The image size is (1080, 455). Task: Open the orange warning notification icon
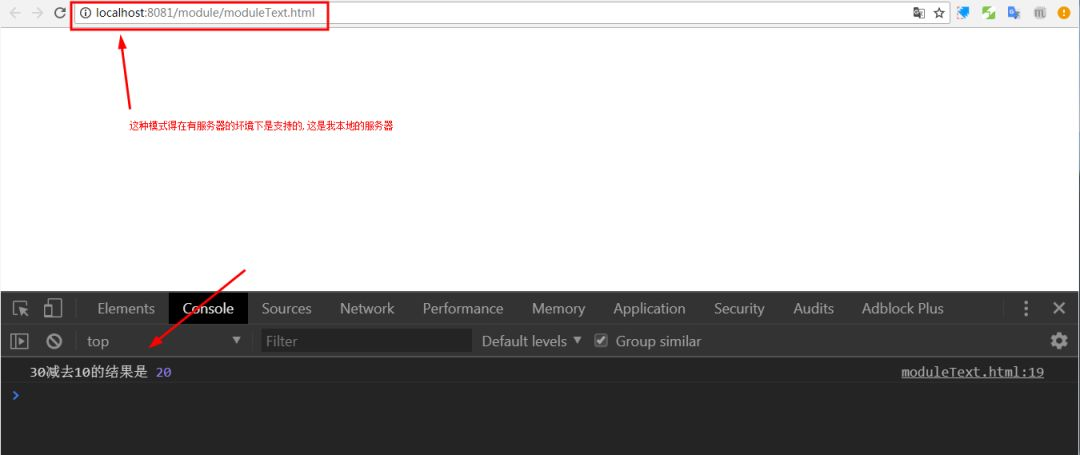1064,12
